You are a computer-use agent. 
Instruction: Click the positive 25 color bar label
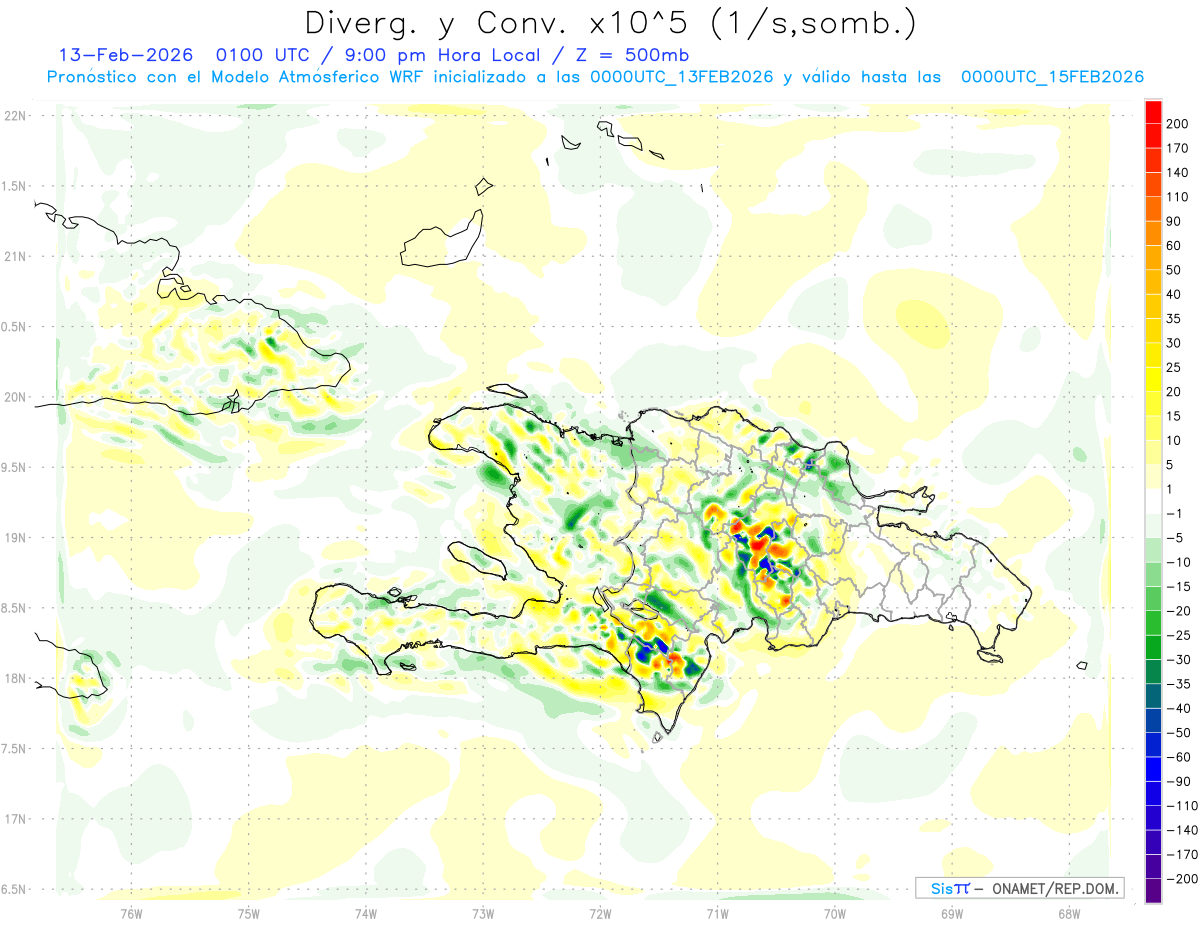pyautogui.click(x=1174, y=367)
